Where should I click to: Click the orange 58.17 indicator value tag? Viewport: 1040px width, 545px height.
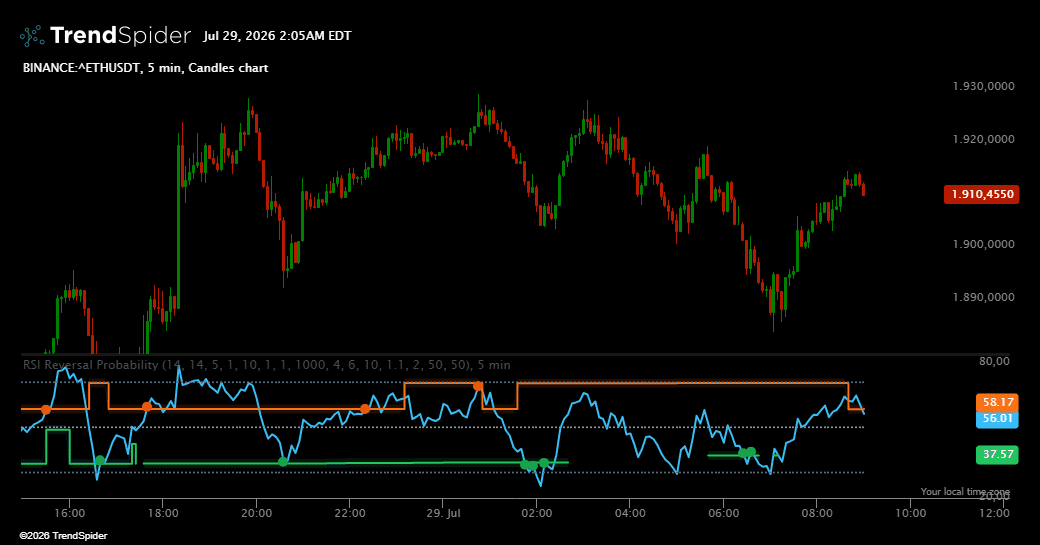pyautogui.click(x=998, y=402)
